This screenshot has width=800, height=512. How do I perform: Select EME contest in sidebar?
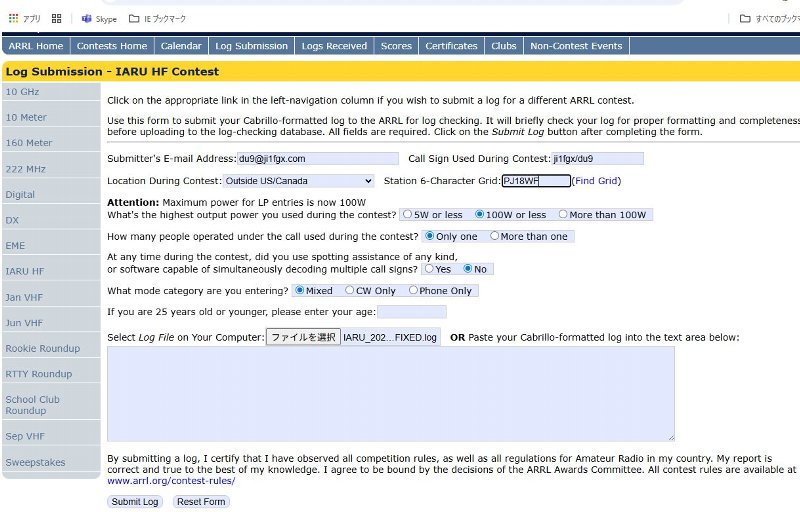point(15,246)
